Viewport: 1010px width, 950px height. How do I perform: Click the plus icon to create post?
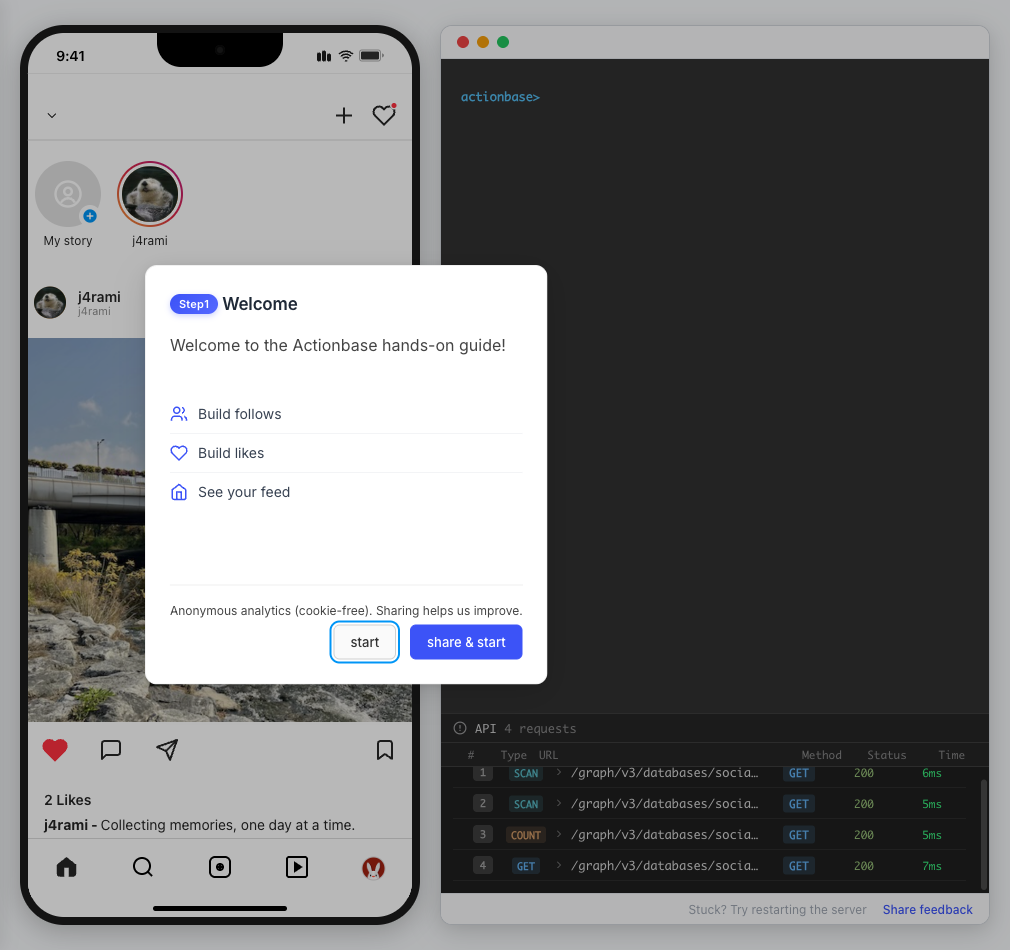click(344, 116)
